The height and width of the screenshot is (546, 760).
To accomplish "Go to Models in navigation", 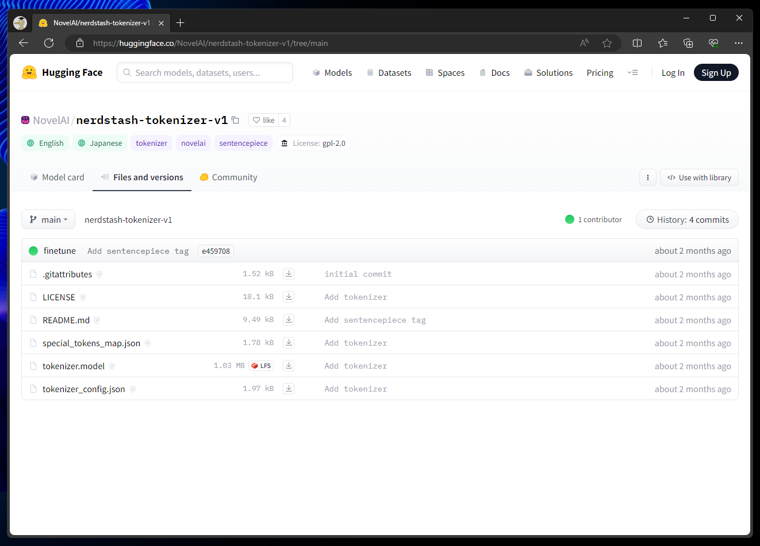I will coord(332,73).
